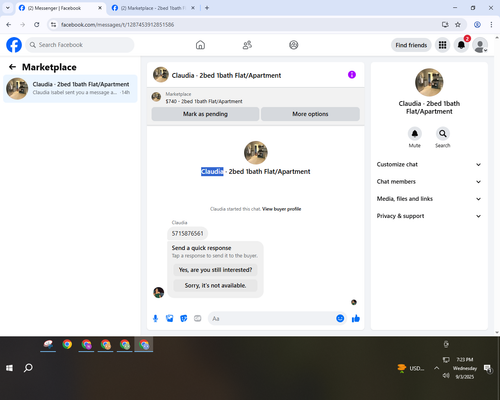Image resolution: width=500 pixels, height=400 pixels.
Task: Click the Facebook logo
Action: point(14,45)
